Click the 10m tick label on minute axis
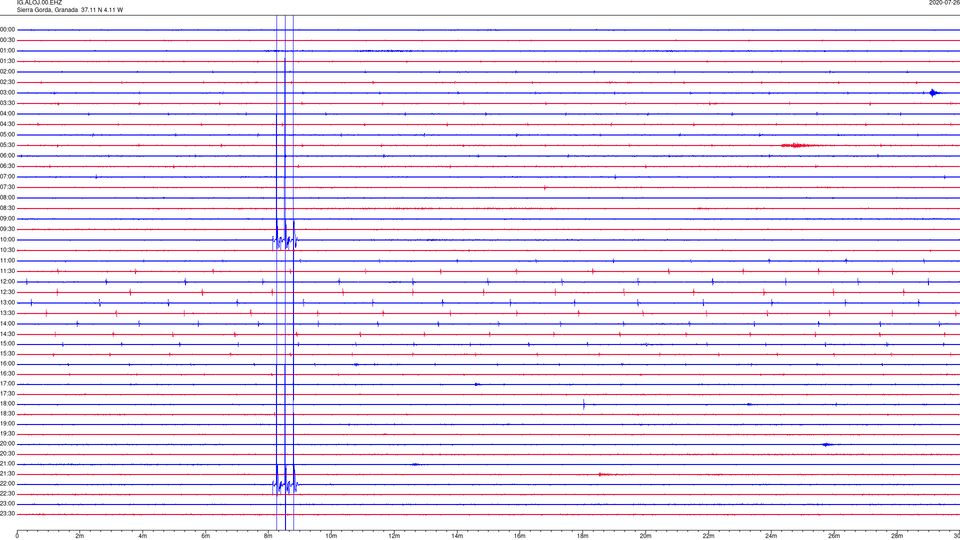The image size is (960, 540). [331, 536]
